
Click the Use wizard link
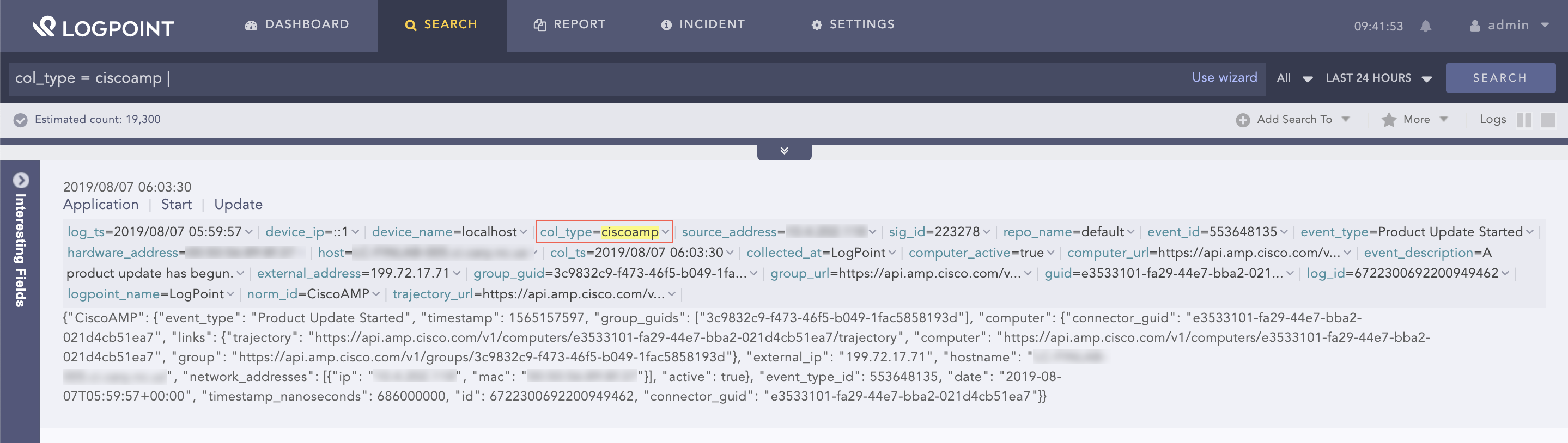click(1224, 77)
